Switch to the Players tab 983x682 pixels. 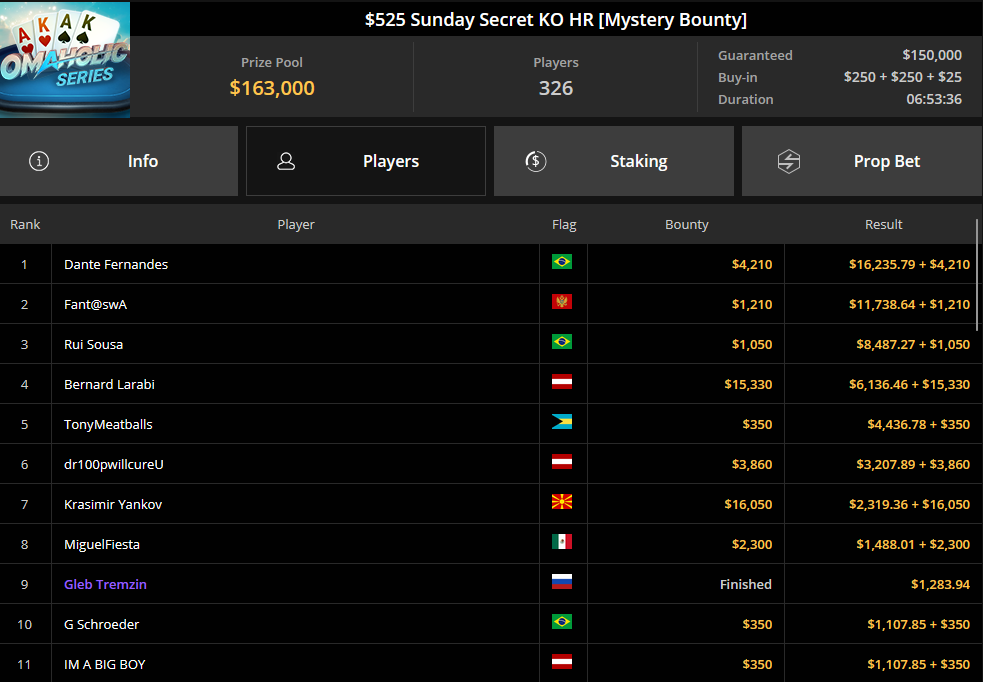point(366,161)
